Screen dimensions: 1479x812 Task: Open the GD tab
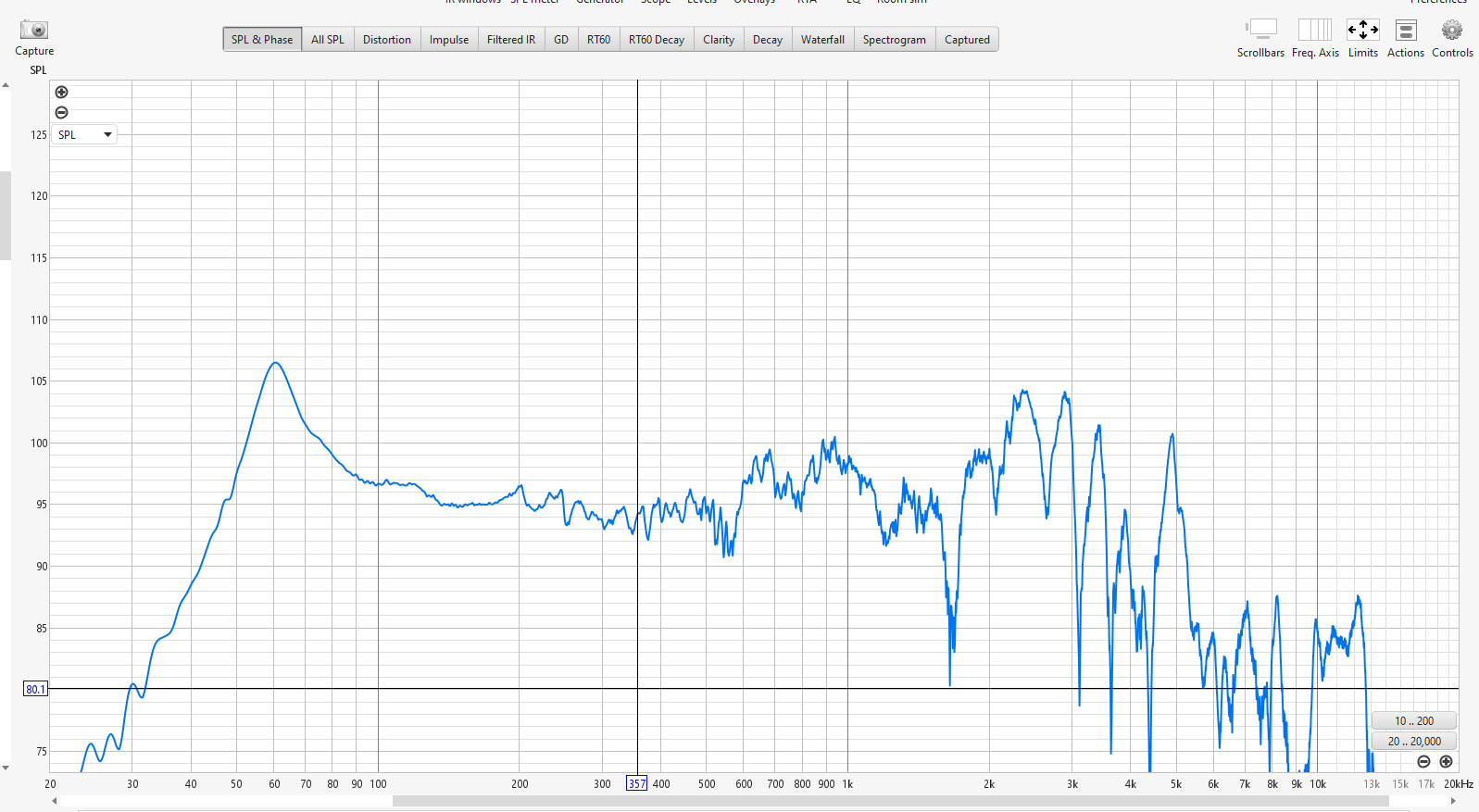(561, 39)
